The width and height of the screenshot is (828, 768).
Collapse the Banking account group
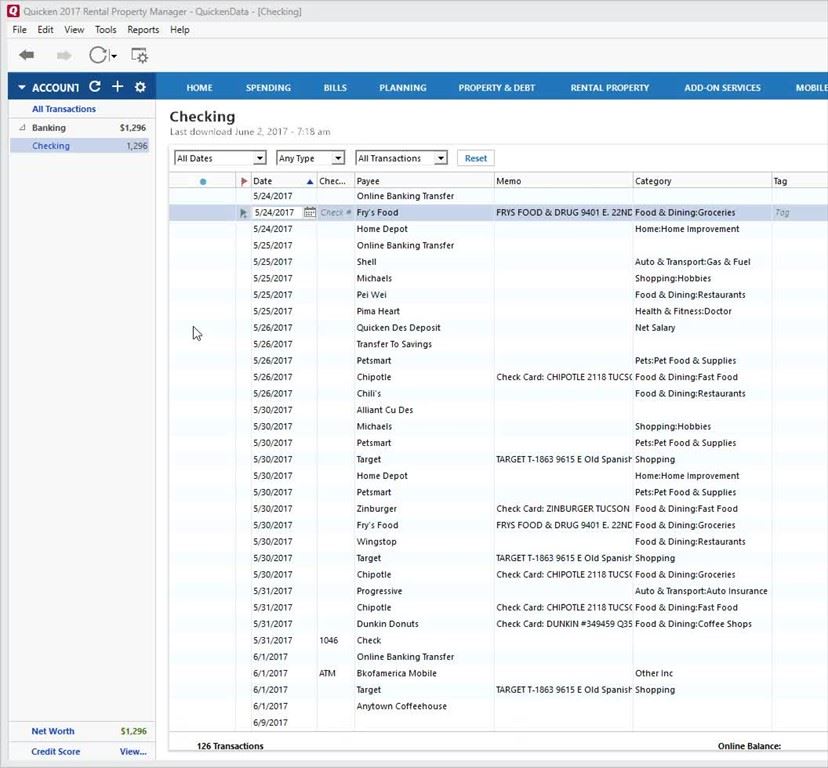click(22, 128)
